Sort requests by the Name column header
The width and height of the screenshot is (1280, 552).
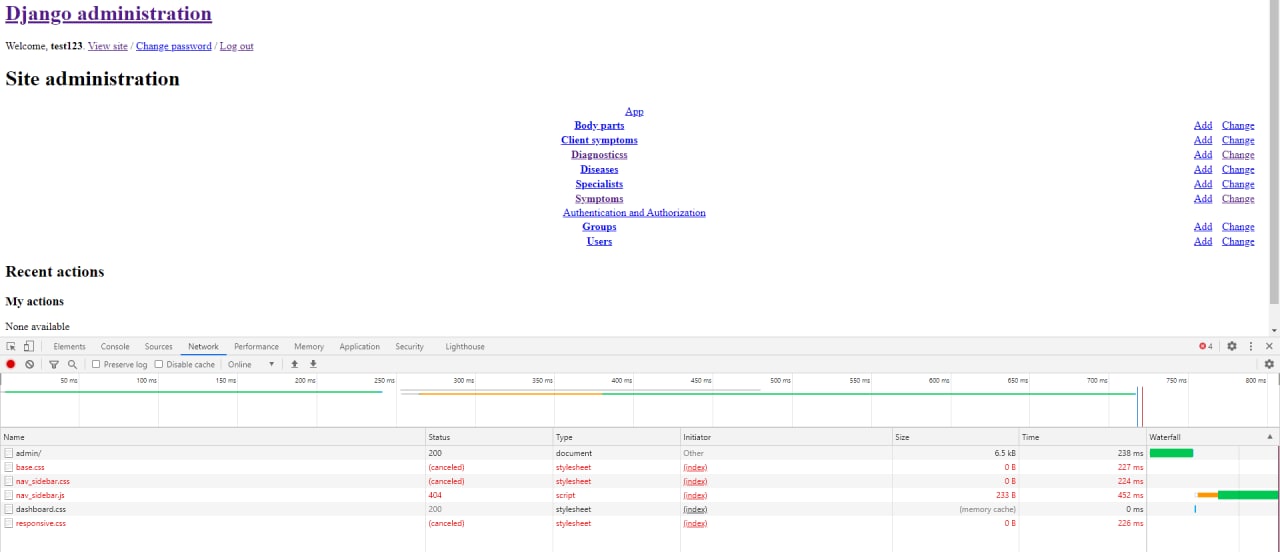pyautogui.click(x=213, y=437)
